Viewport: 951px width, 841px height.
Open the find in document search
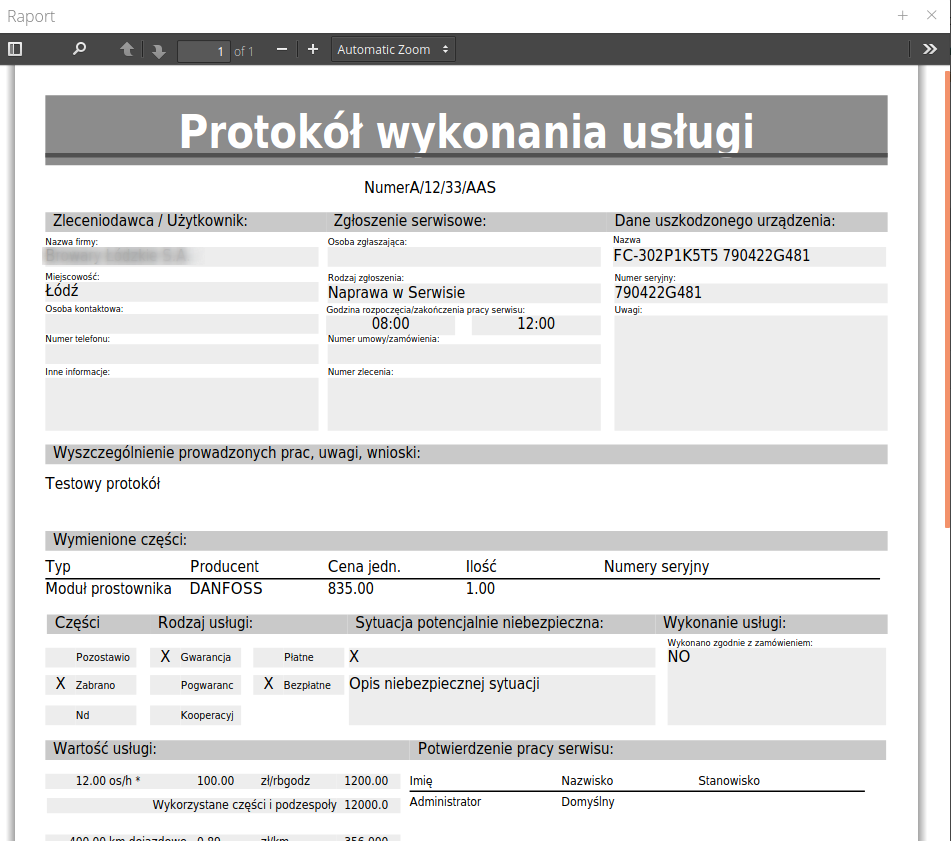79,48
